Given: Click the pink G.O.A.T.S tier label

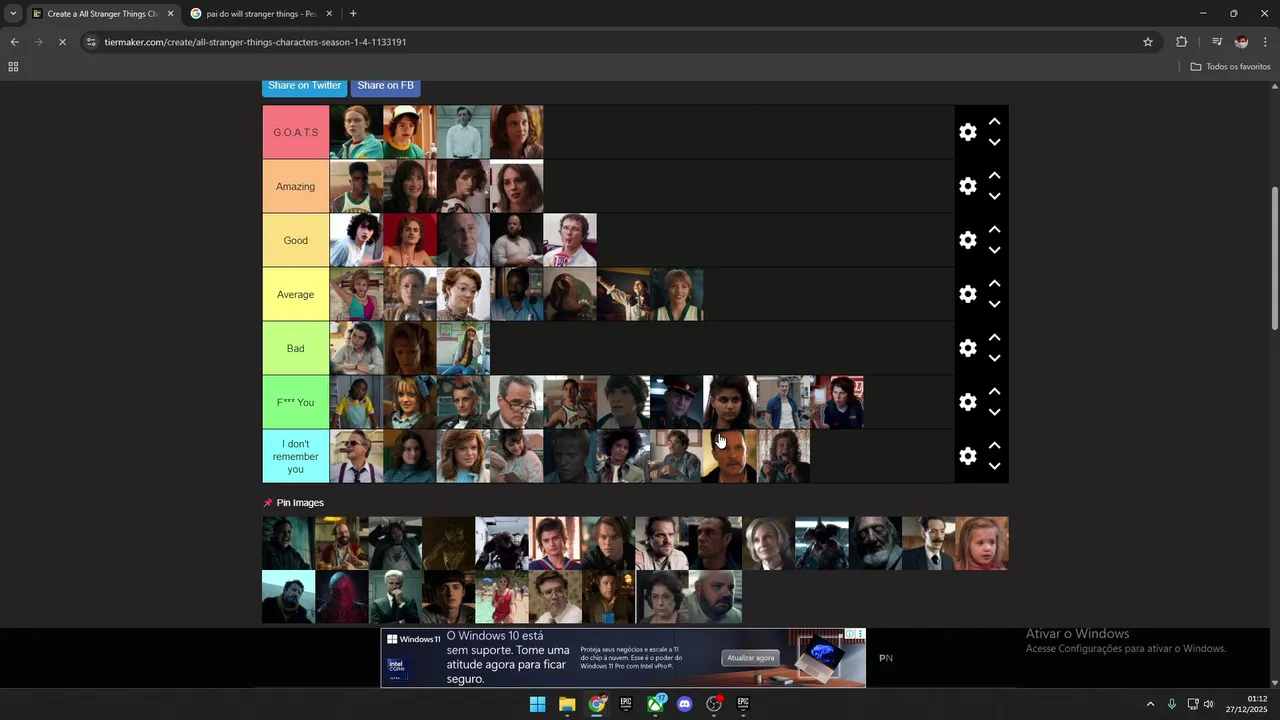Looking at the screenshot, I should click(295, 132).
